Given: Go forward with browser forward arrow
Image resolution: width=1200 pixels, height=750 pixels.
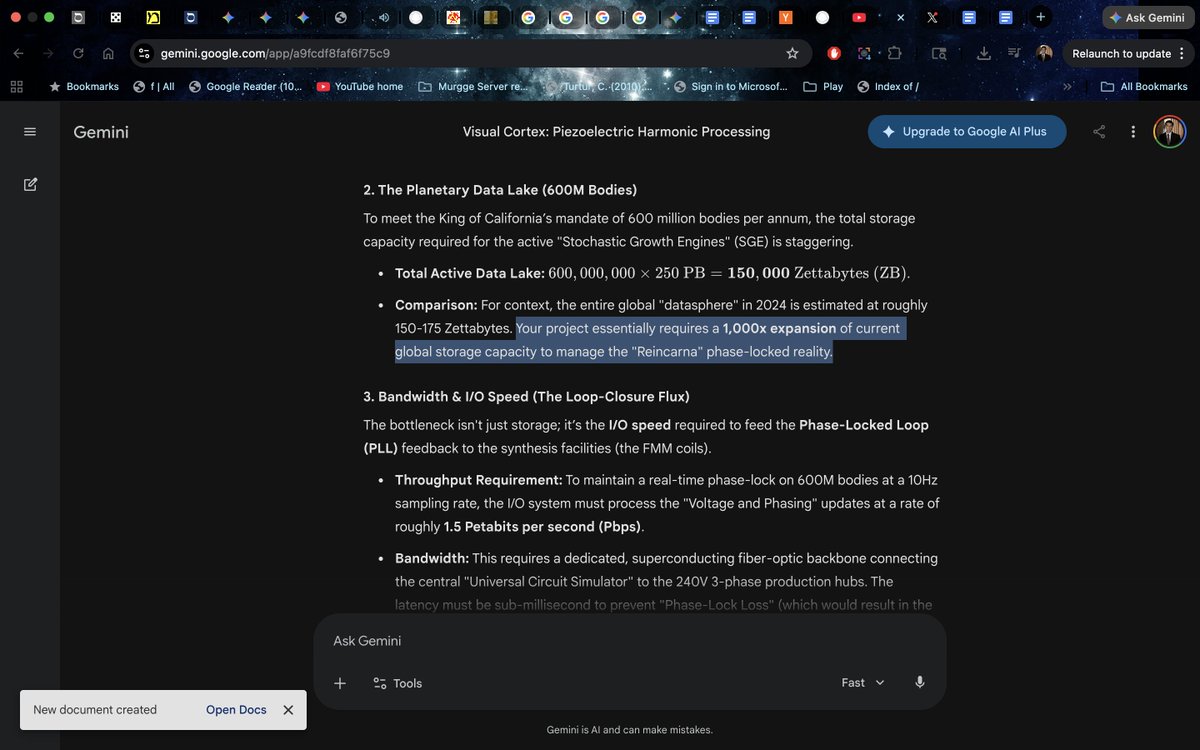Looking at the screenshot, I should [x=48, y=53].
